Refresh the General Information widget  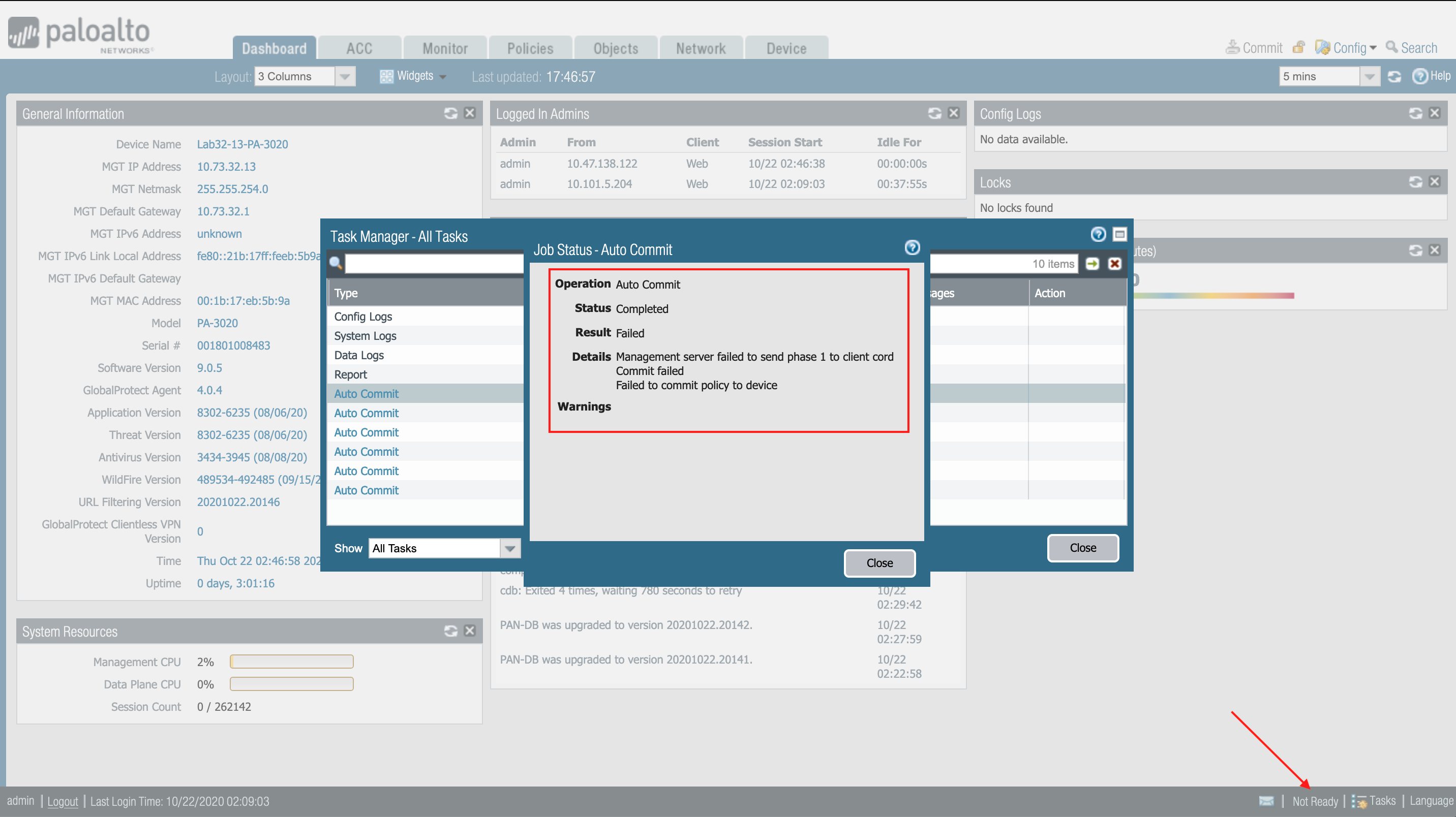tap(450, 113)
